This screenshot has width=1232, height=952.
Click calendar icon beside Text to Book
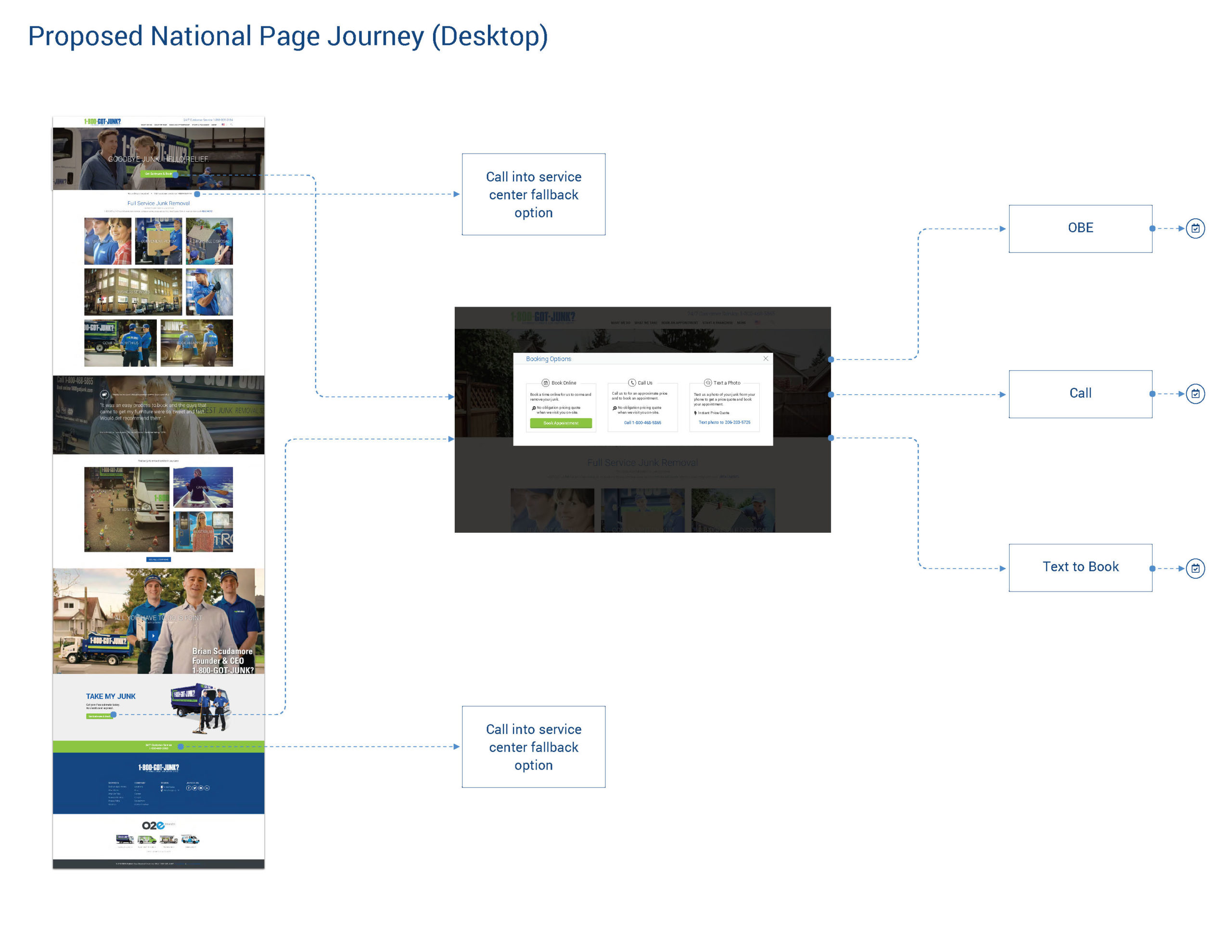1195,568
